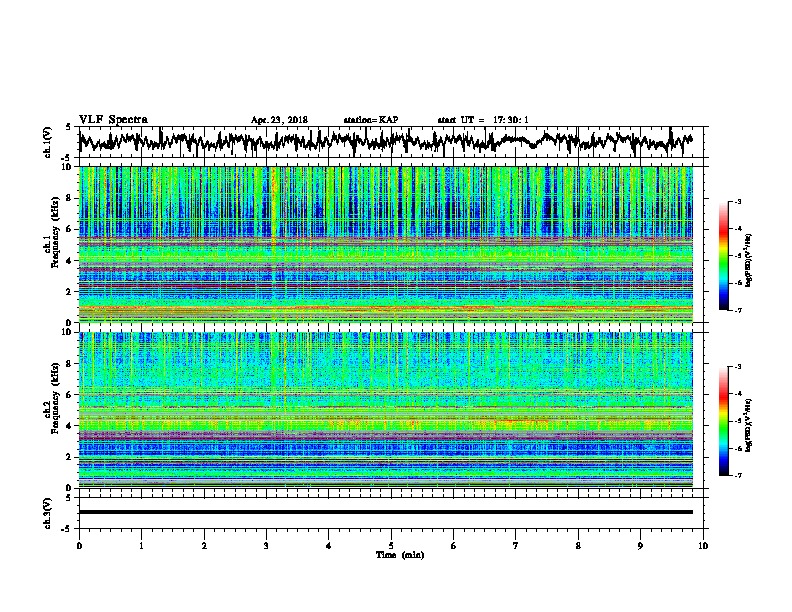
Task: Click time axis tick label '6'
Action: tap(454, 546)
